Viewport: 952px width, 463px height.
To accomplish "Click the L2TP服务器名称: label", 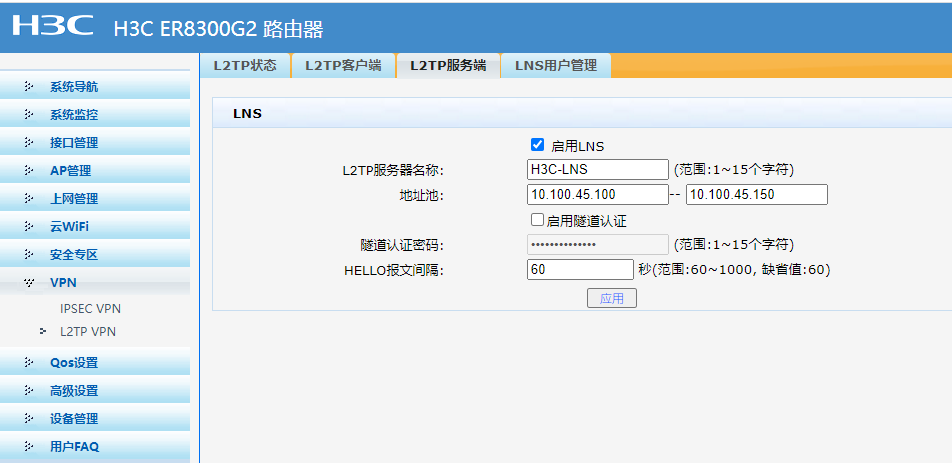I will (393, 171).
